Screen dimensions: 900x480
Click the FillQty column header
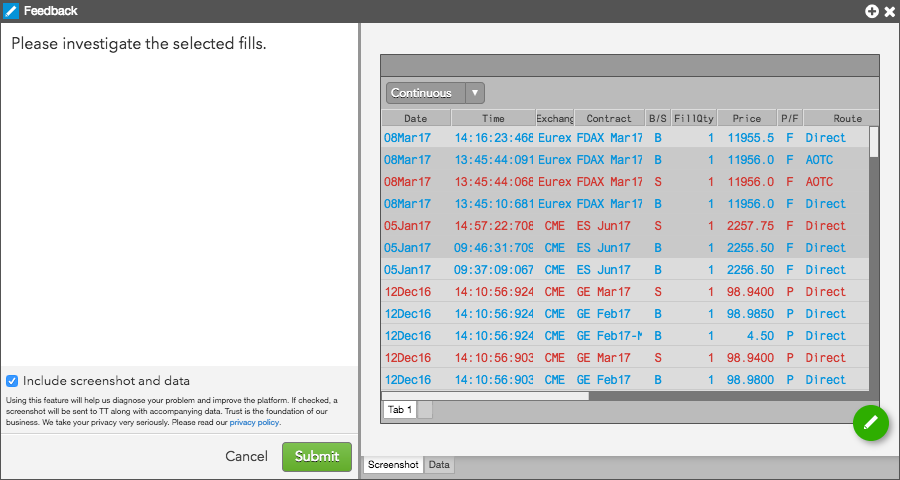694,118
